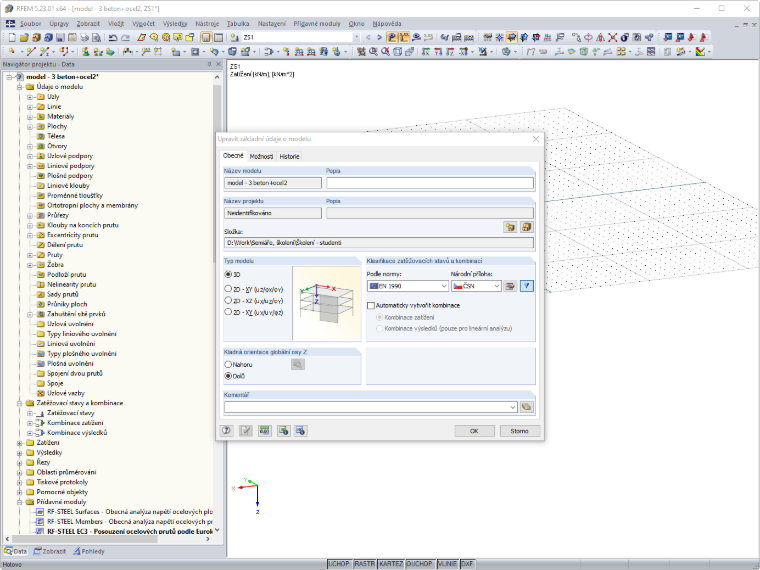The image size is (760, 570).
Task: Expand the Zatížení tree node
Action: click(20, 443)
